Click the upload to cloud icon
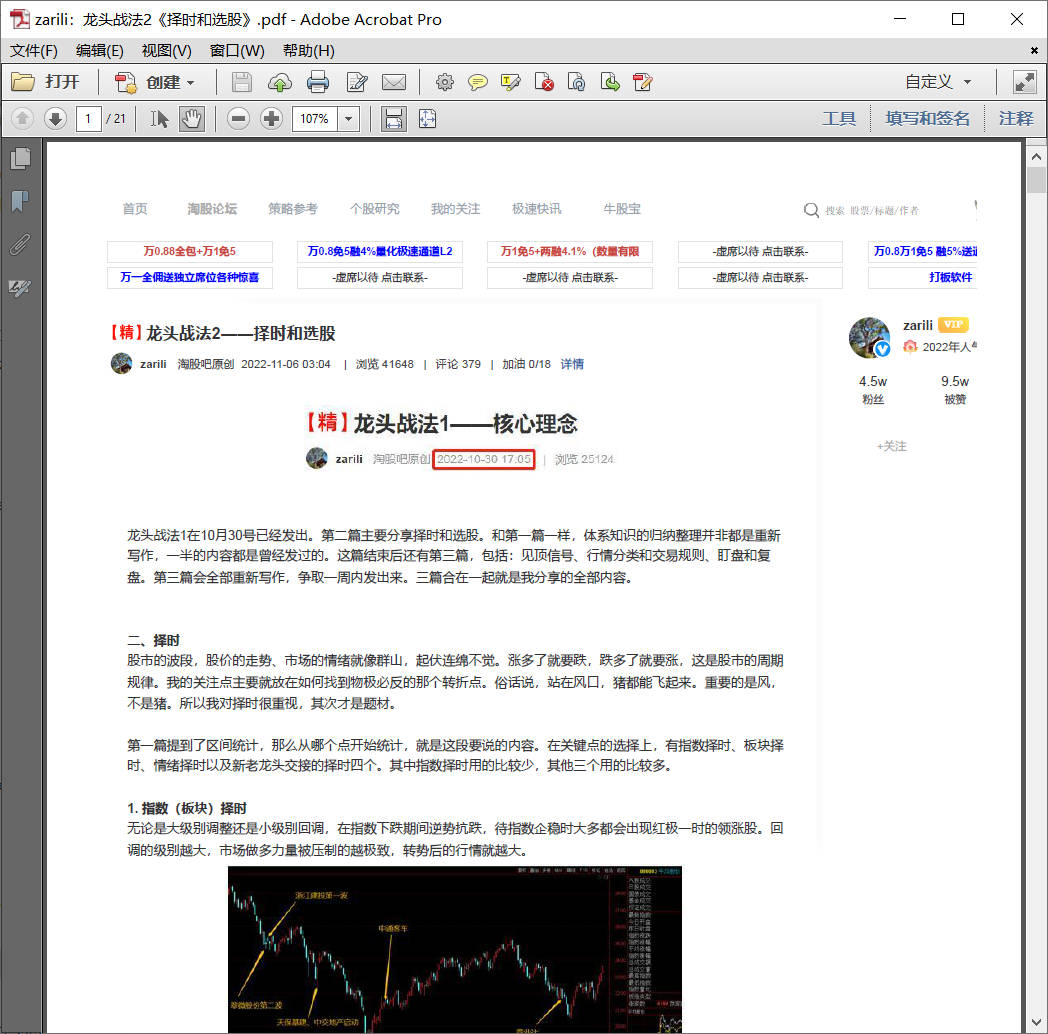Image resolution: width=1048 pixels, height=1034 pixels. tap(280, 82)
